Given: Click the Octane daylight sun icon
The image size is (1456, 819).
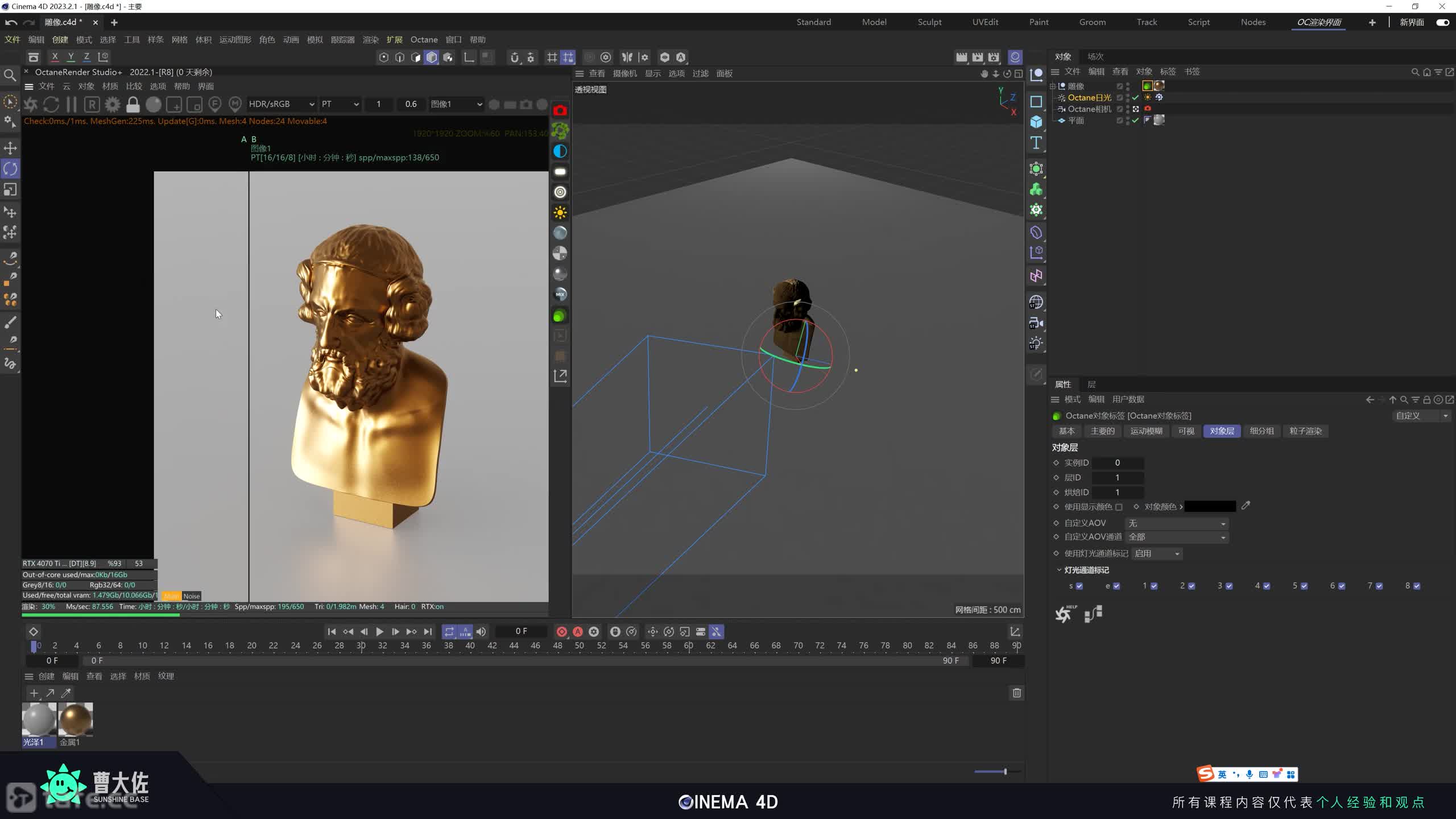Looking at the screenshot, I should pyautogui.click(x=560, y=213).
